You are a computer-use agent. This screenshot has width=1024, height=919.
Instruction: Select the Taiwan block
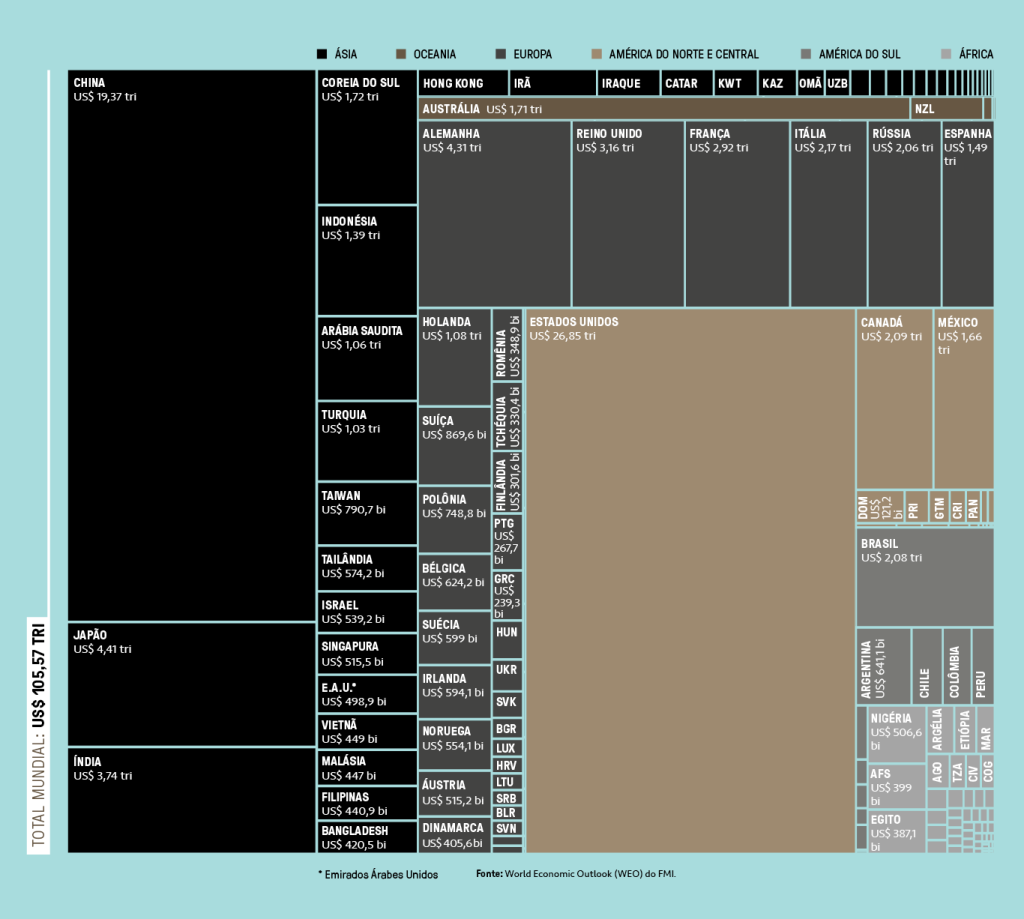click(x=367, y=513)
